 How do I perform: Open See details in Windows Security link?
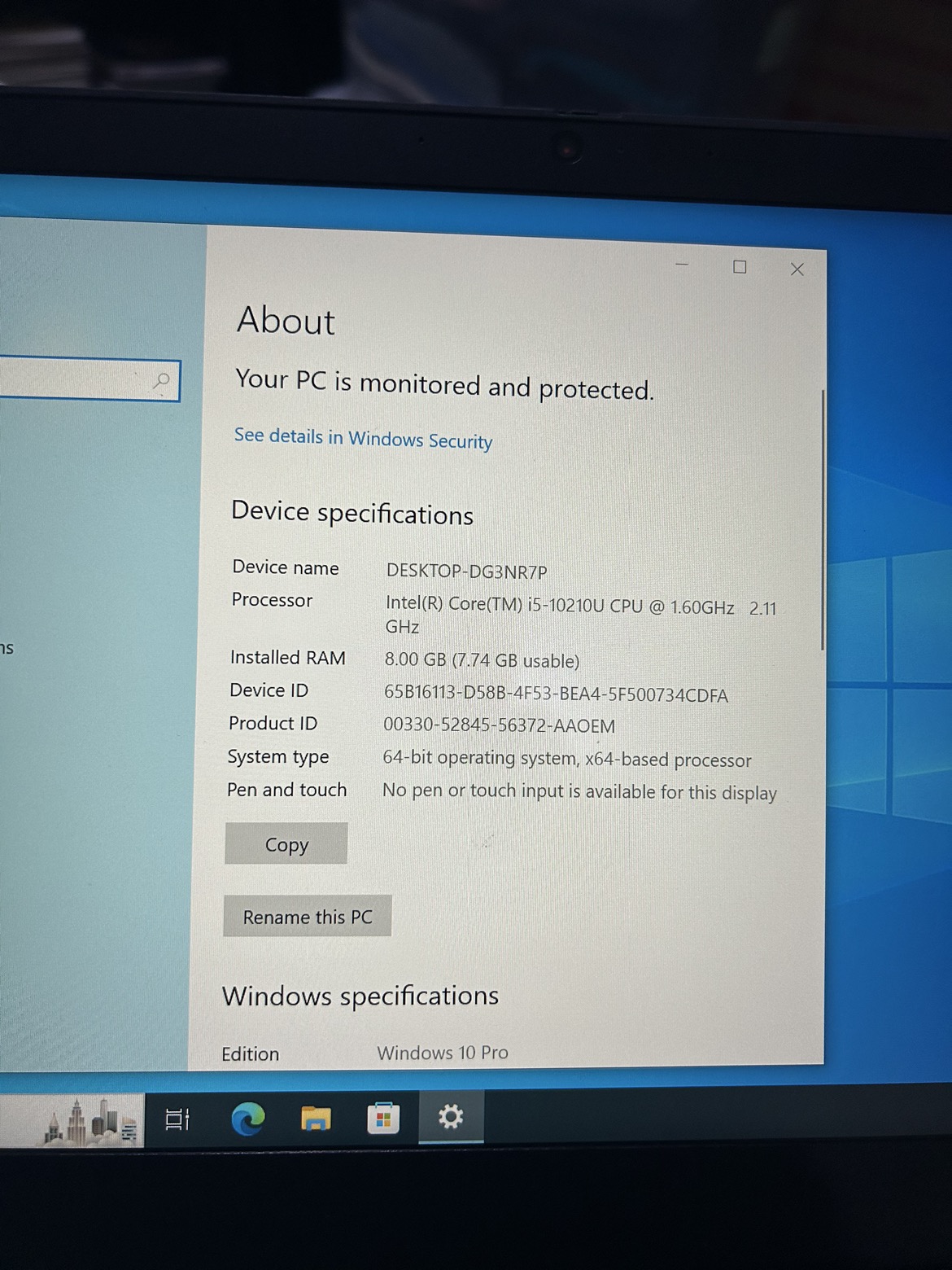coord(363,439)
